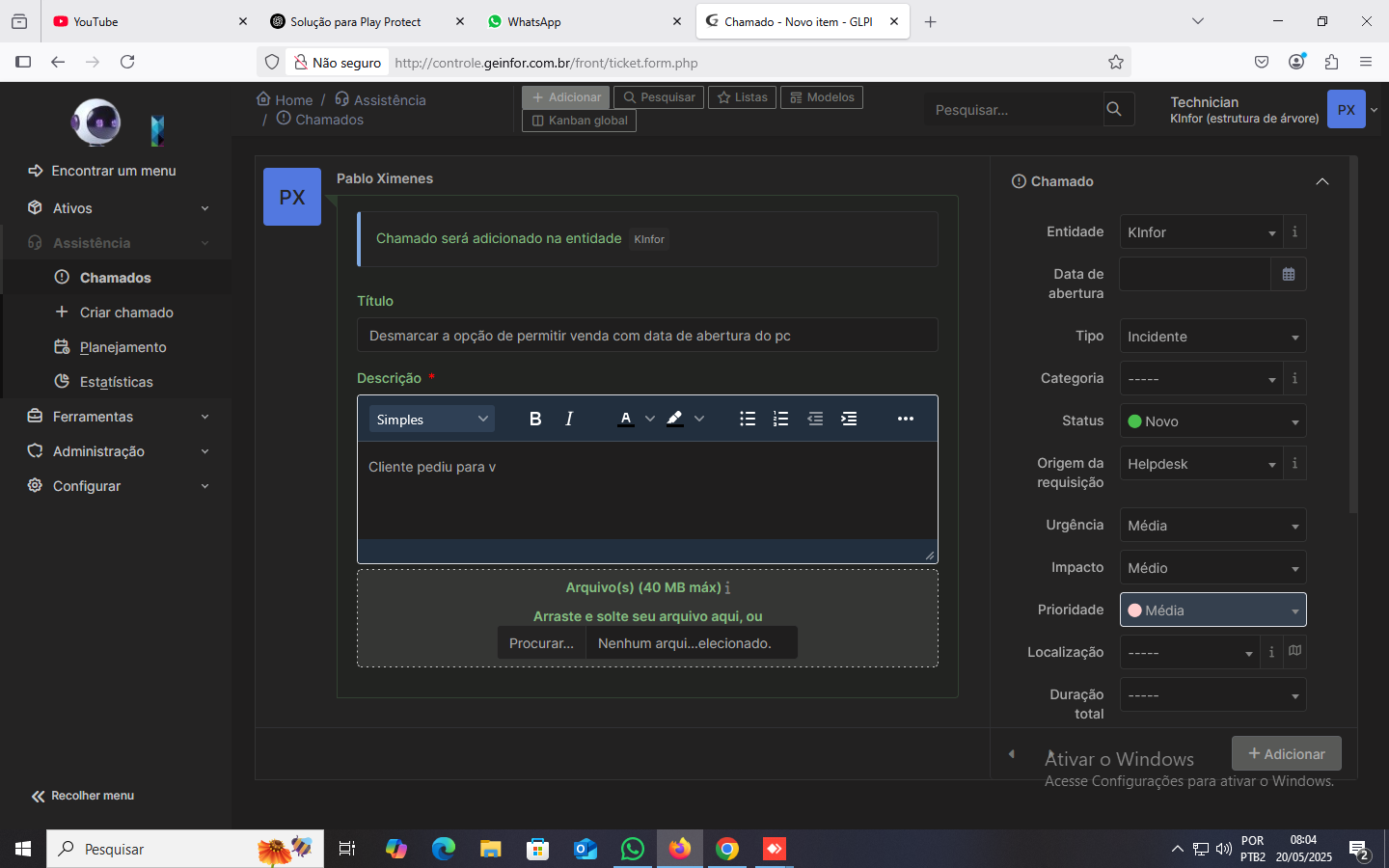This screenshot has width=1389, height=868.
Task: Collapse the Chamado side panel
Action: click(x=1322, y=181)
